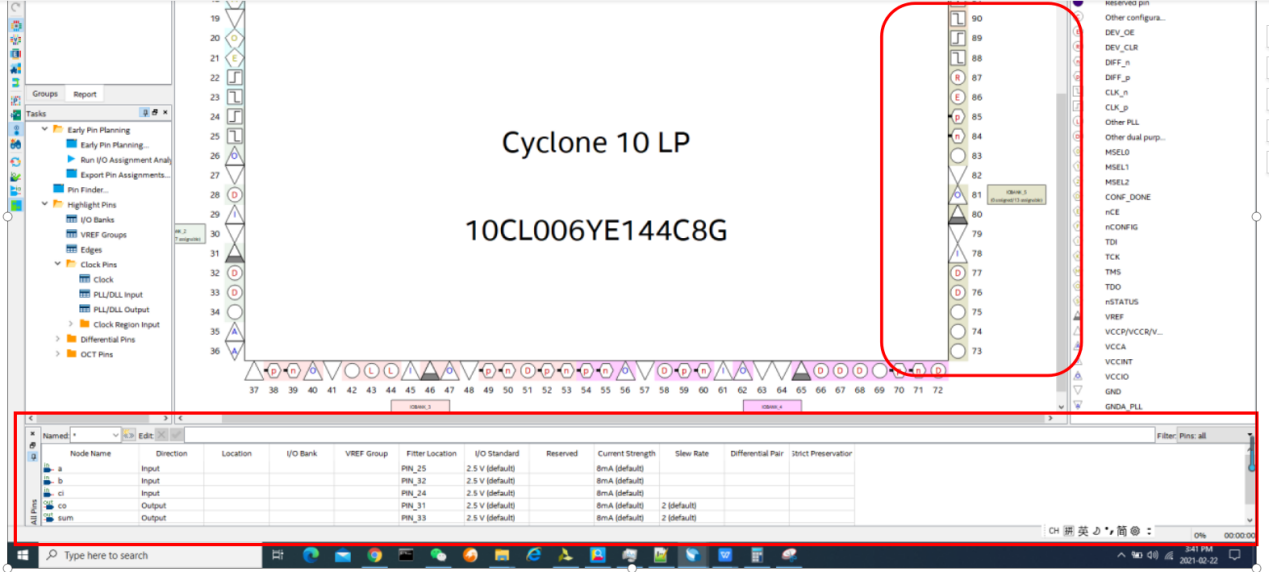This screenshot has height=572, width=1269.
Task: Highlight VREF Groups in Tasks
Action: pos(103,235)
